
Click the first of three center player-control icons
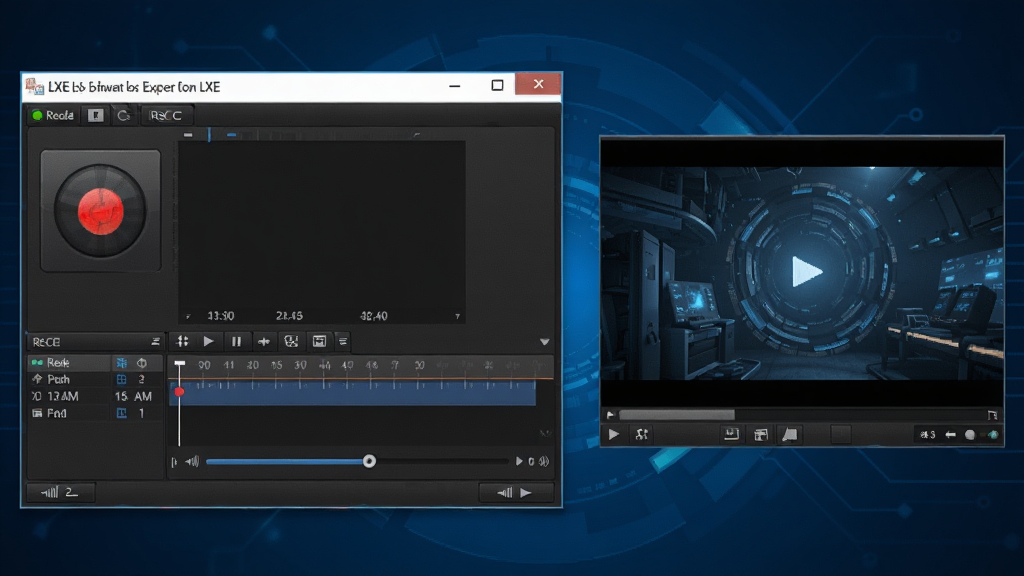pyautogui.click(x=731, y=434)
